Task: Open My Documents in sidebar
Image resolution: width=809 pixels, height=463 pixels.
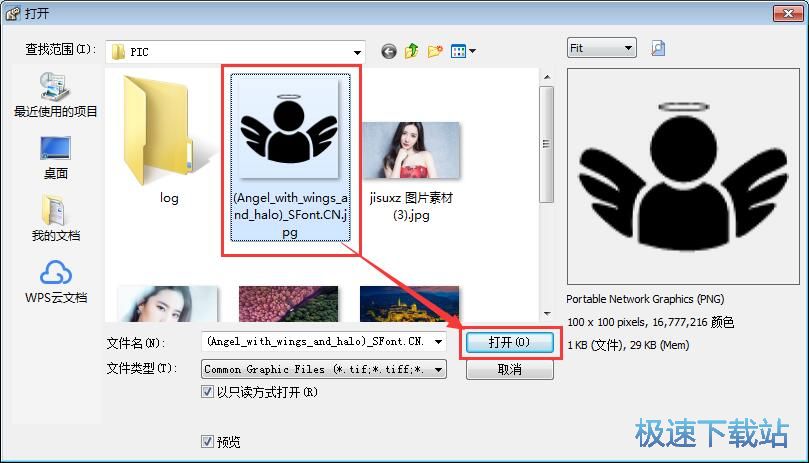Action: pos(56,218)
